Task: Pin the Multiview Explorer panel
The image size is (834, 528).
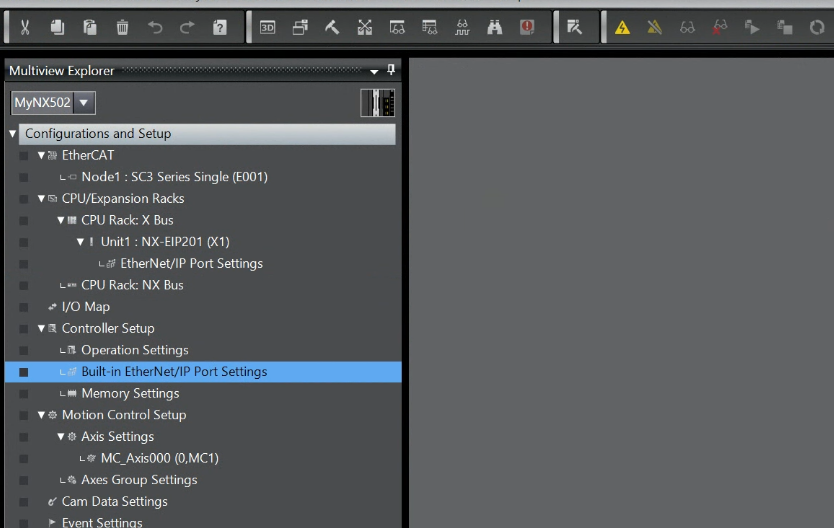Action: 391,71
